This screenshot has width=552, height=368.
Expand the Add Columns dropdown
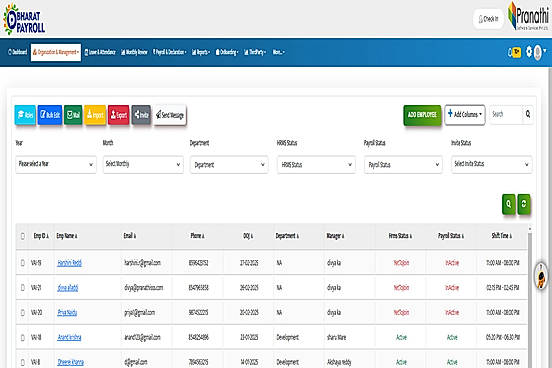click(465, 114)
